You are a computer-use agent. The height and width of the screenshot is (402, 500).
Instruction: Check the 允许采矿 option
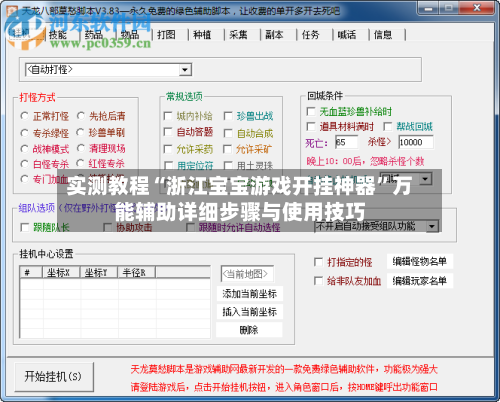[x=227, y=149]
